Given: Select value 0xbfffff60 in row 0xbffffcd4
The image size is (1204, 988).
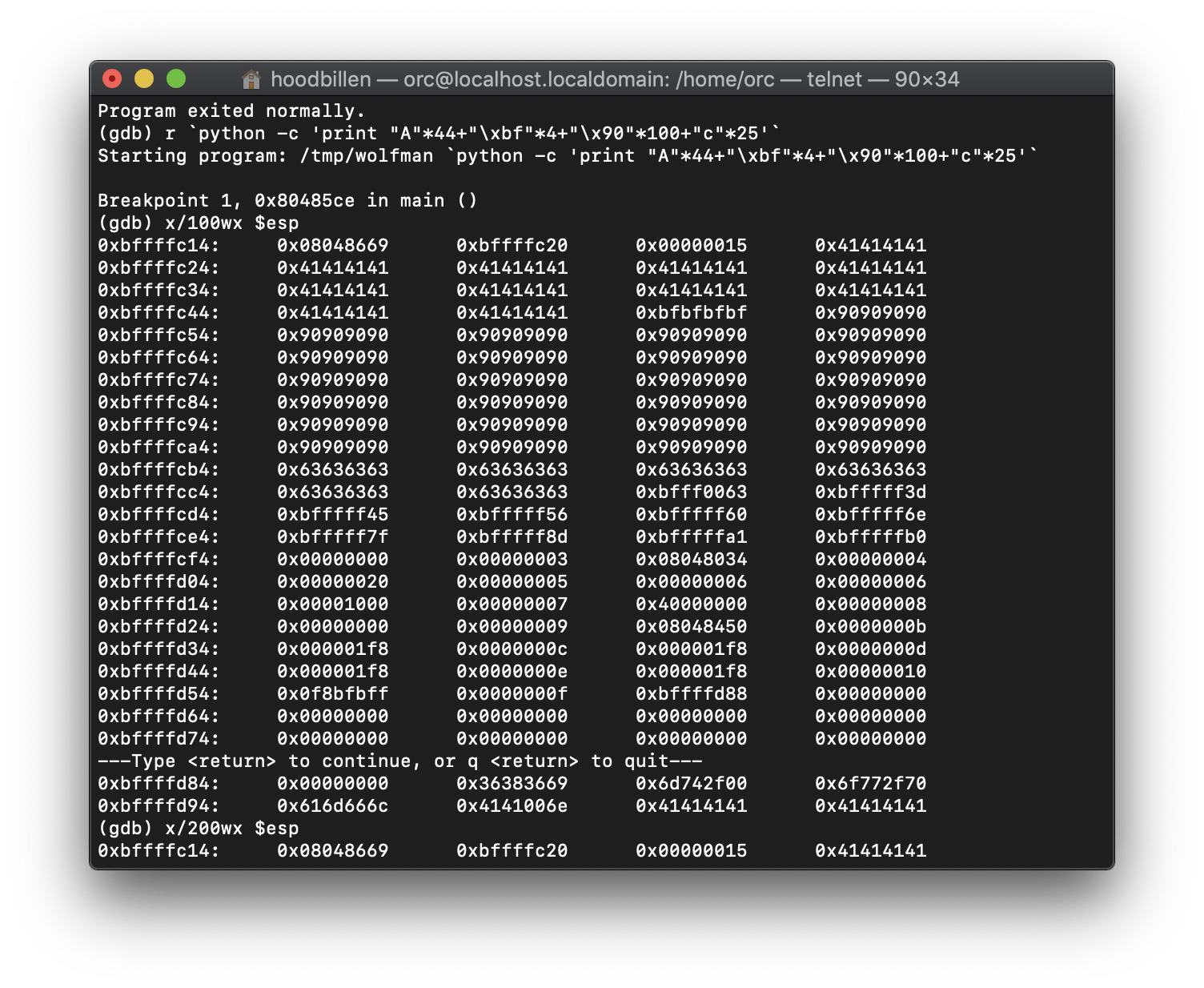Looking at the screenshot, I should 692,514.
